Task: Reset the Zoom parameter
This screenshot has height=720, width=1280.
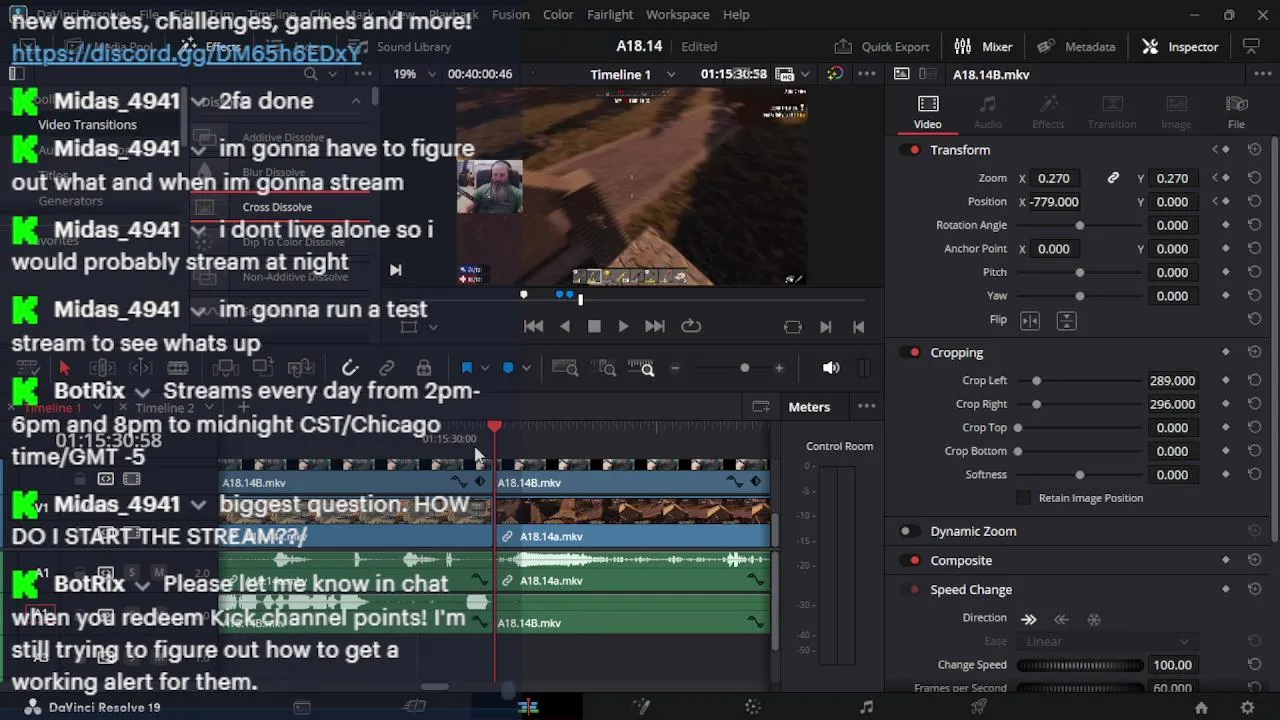Action: pos(1254,178)
